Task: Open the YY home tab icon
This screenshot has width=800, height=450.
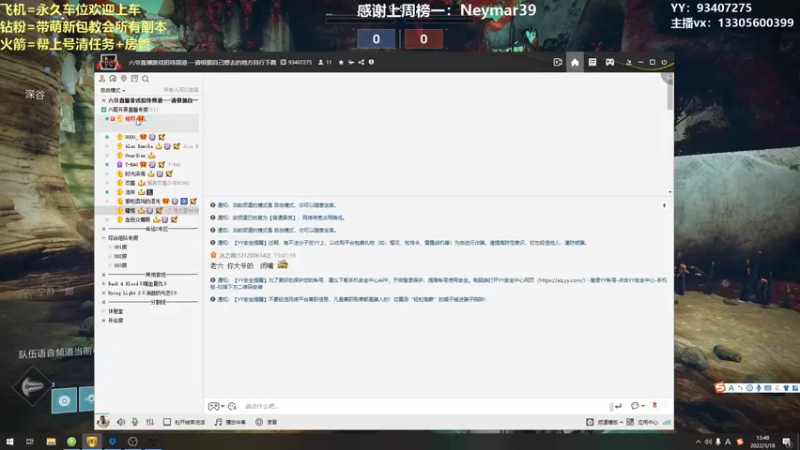Action: 575,62
